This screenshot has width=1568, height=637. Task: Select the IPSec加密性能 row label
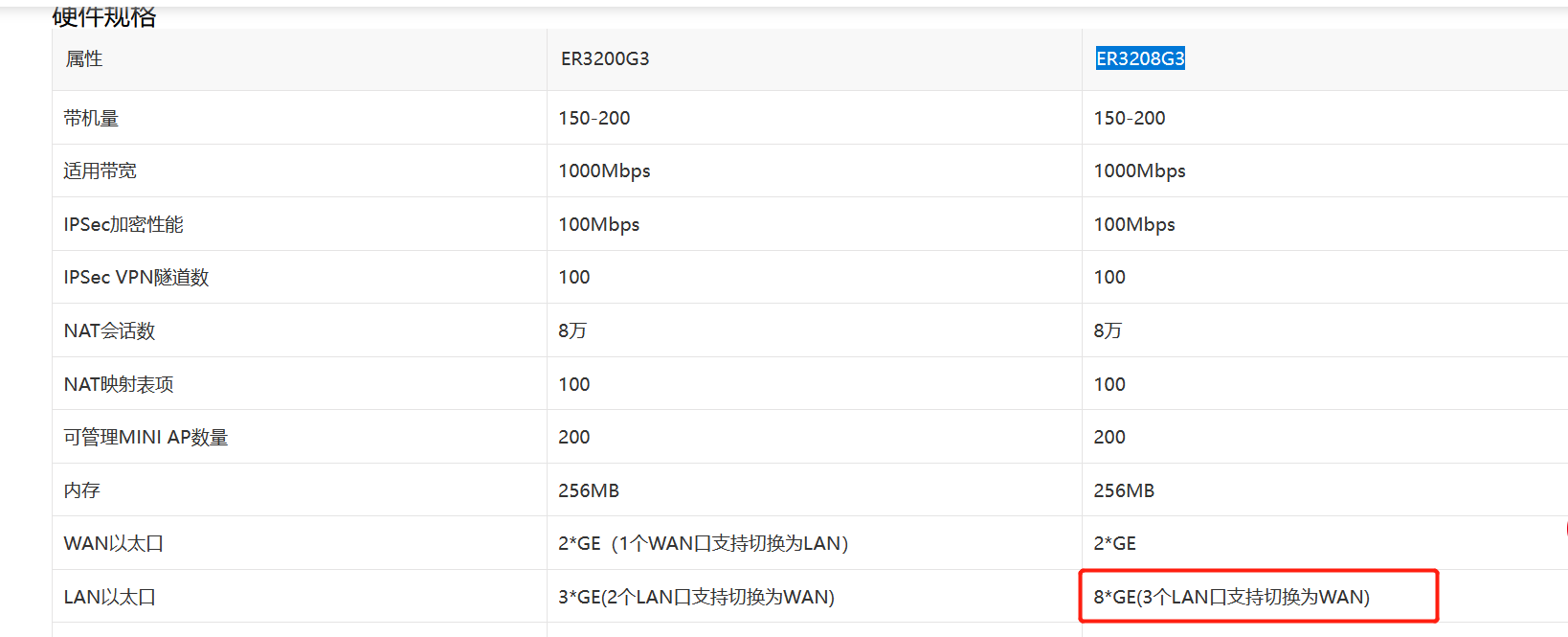click(123, 224)
